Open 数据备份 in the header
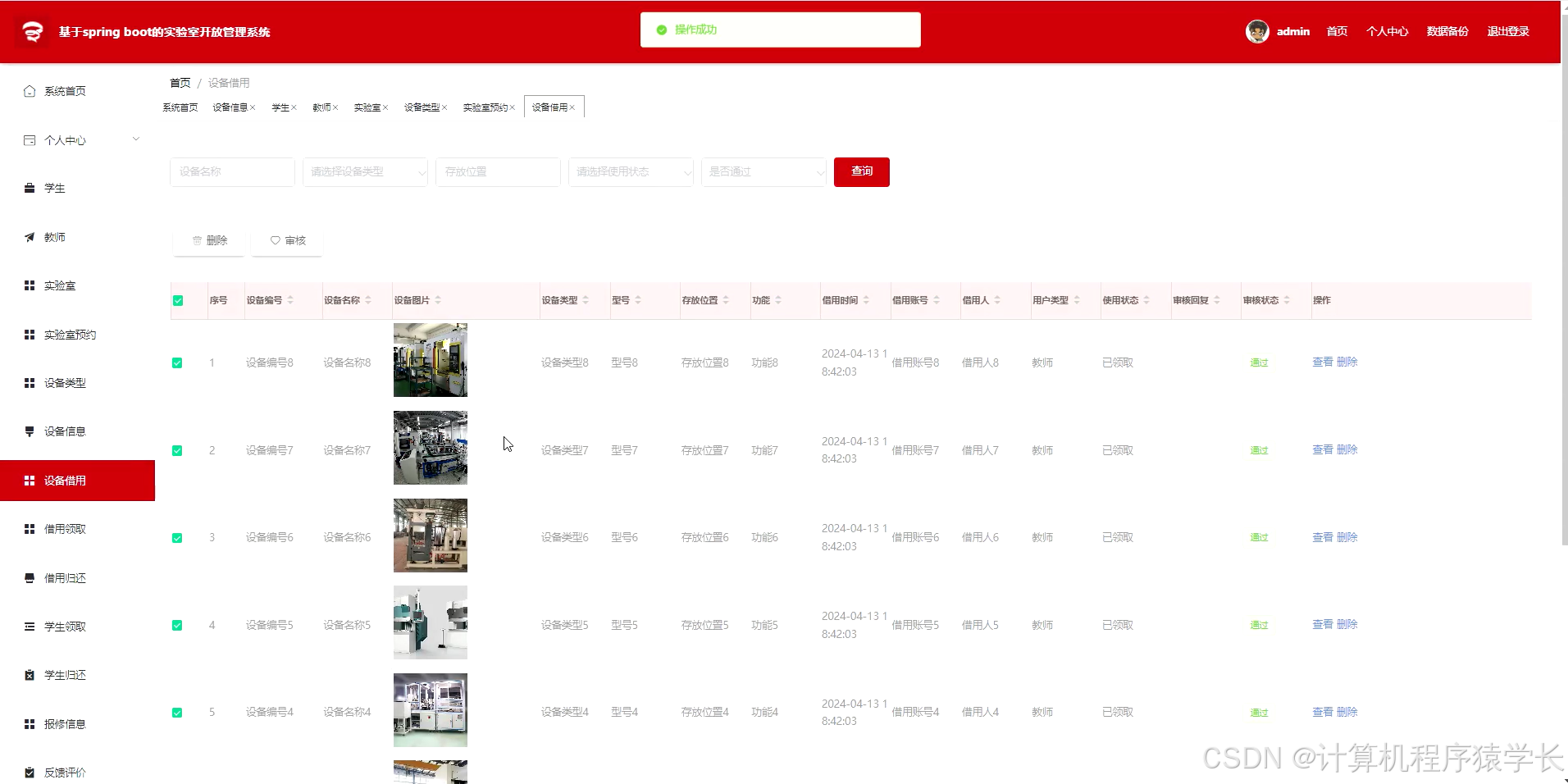The height and width of the screenshot is (784, 1568). pyautogui.click(x=1447, y=32)
